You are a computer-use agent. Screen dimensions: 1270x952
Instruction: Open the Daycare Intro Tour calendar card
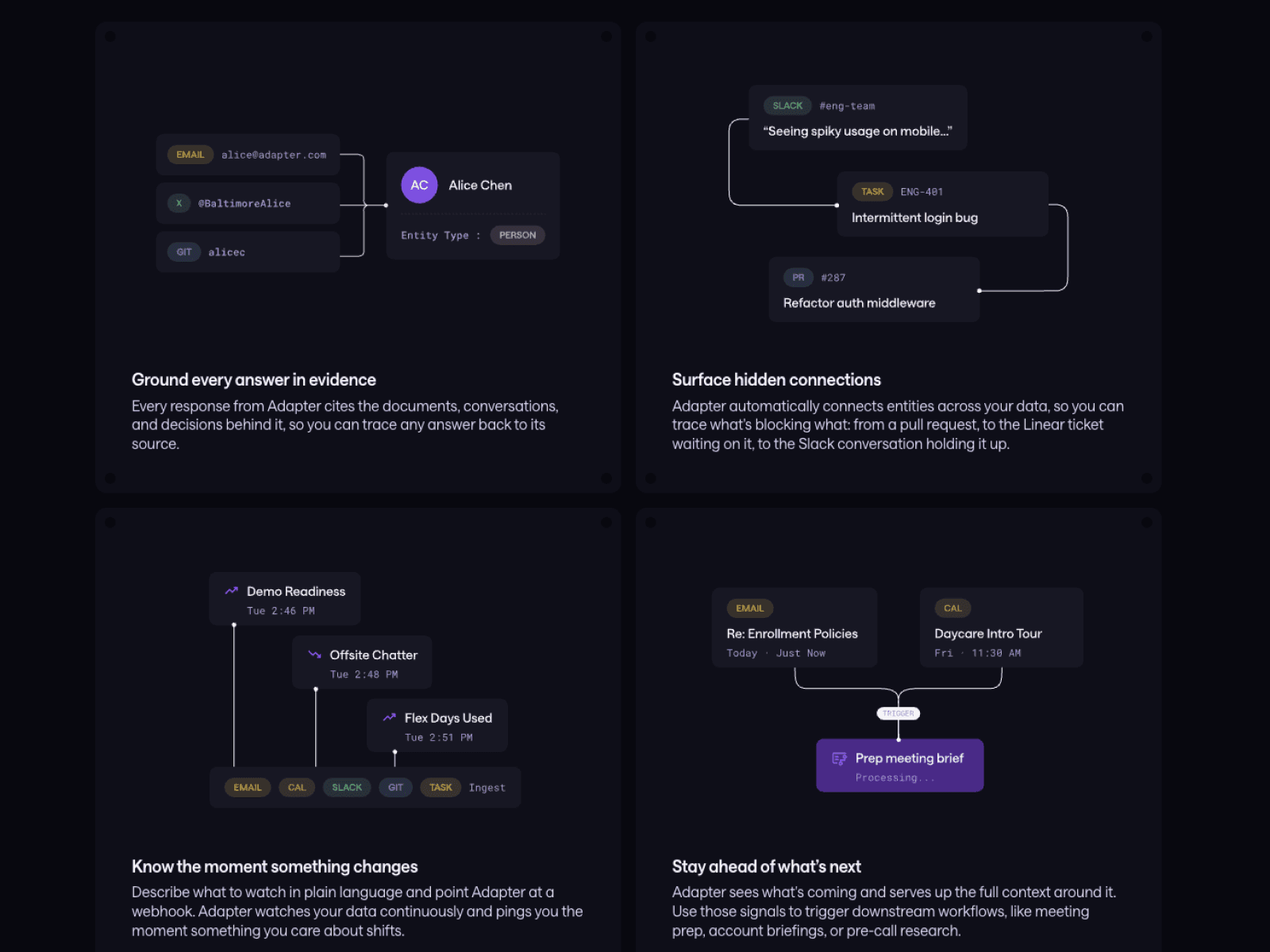point(1002,628)
